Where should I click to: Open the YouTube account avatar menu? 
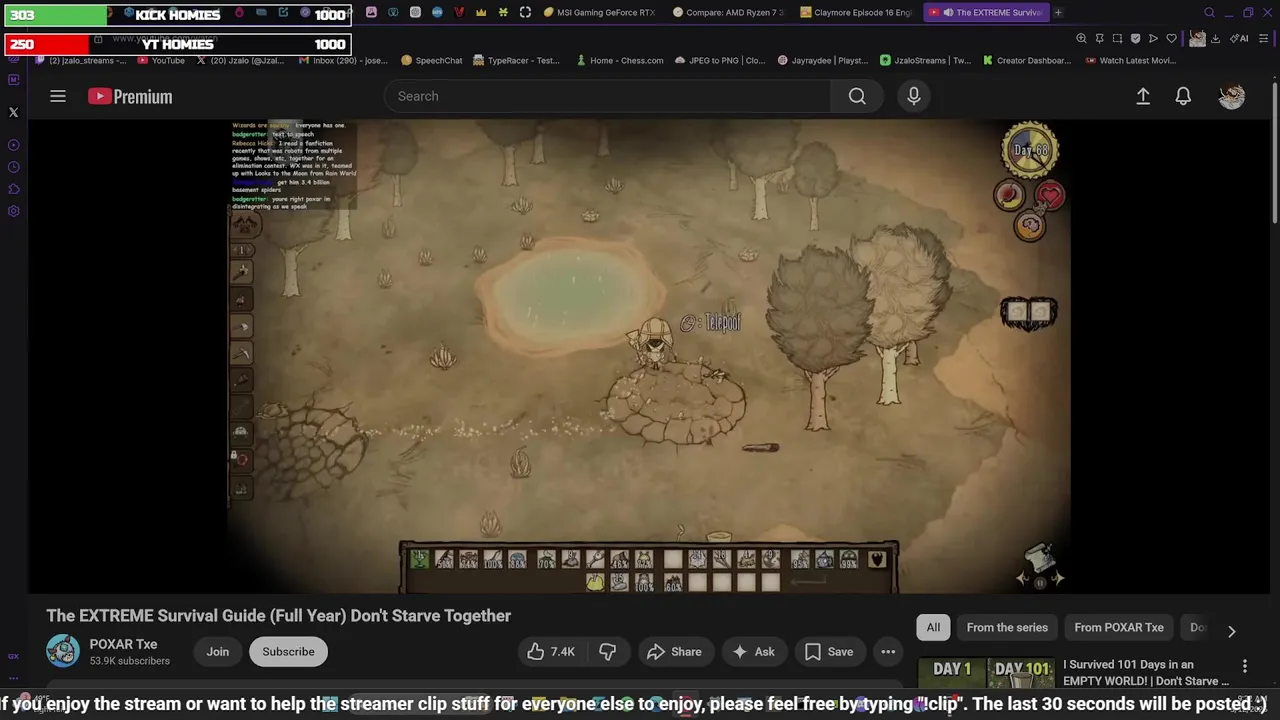pos(1232,96)
